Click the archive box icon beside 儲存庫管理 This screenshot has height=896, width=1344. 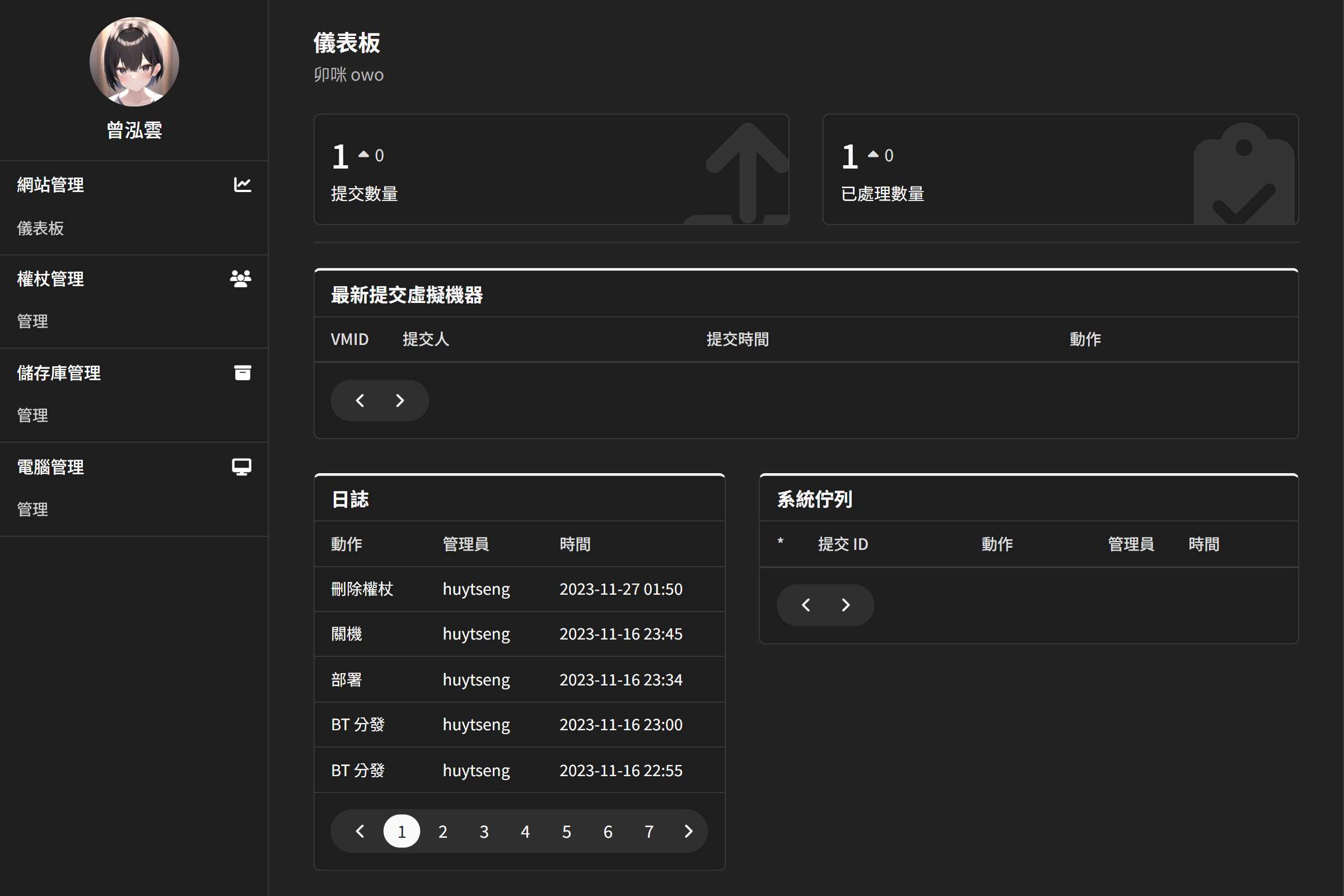pos(242,372)
